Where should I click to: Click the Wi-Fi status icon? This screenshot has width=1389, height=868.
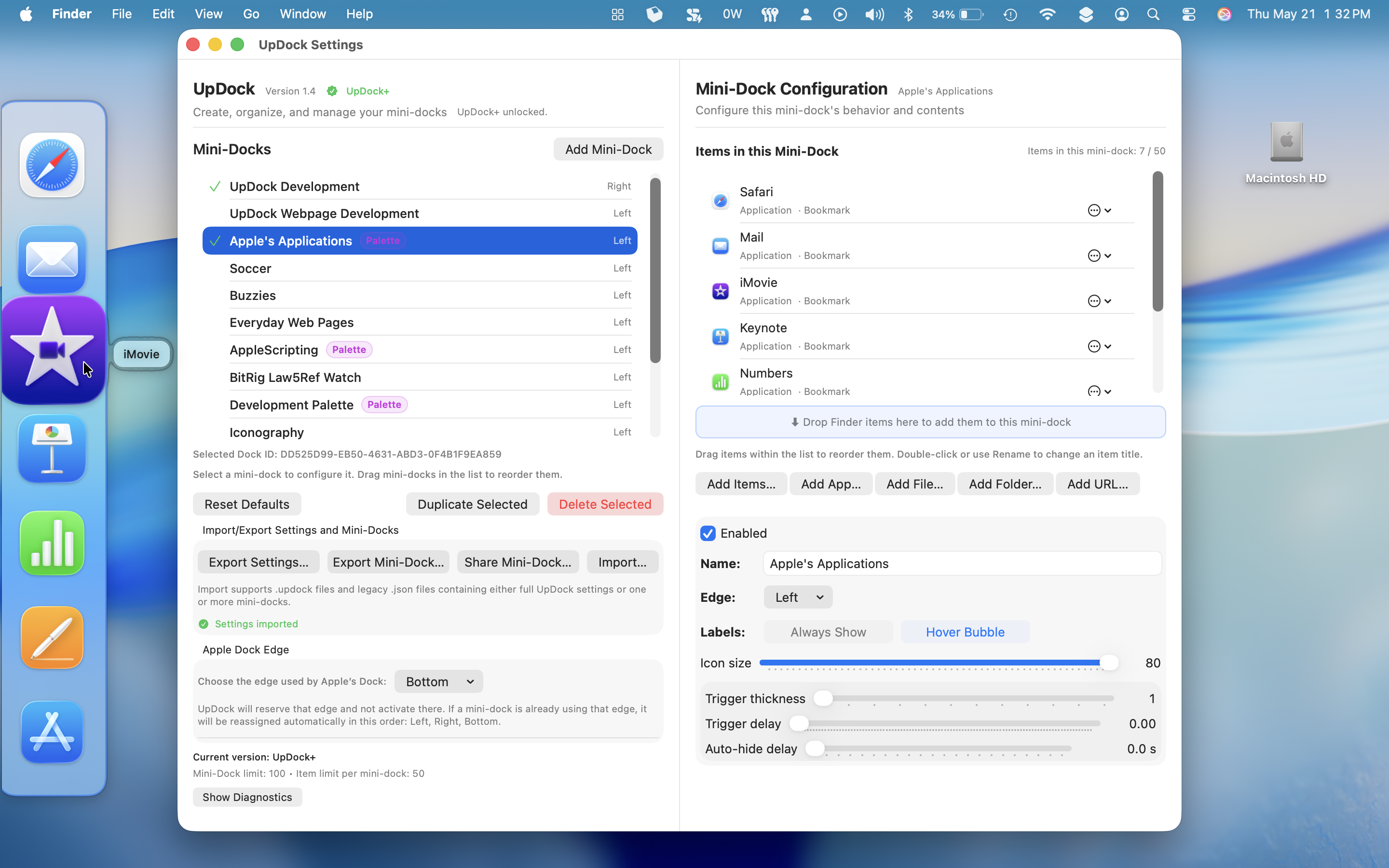[1048, 14]
